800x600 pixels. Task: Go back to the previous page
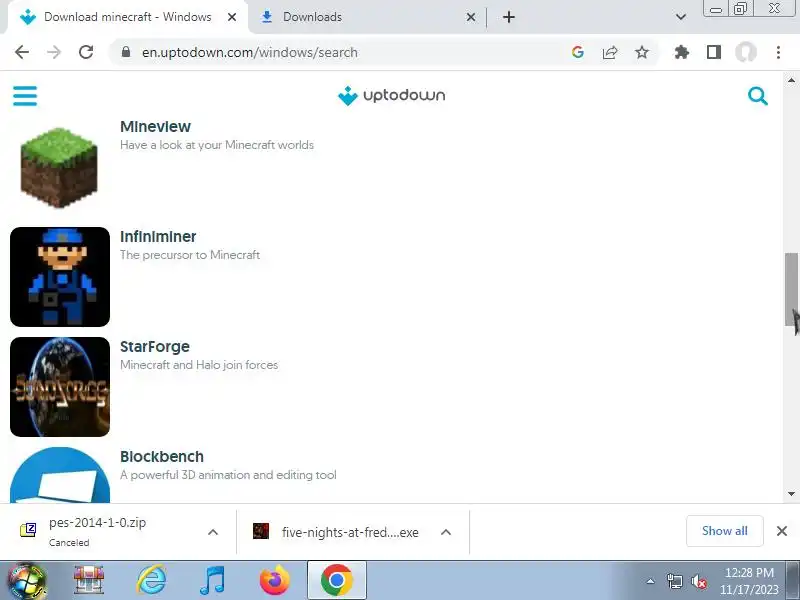click(x=22, y=52)
